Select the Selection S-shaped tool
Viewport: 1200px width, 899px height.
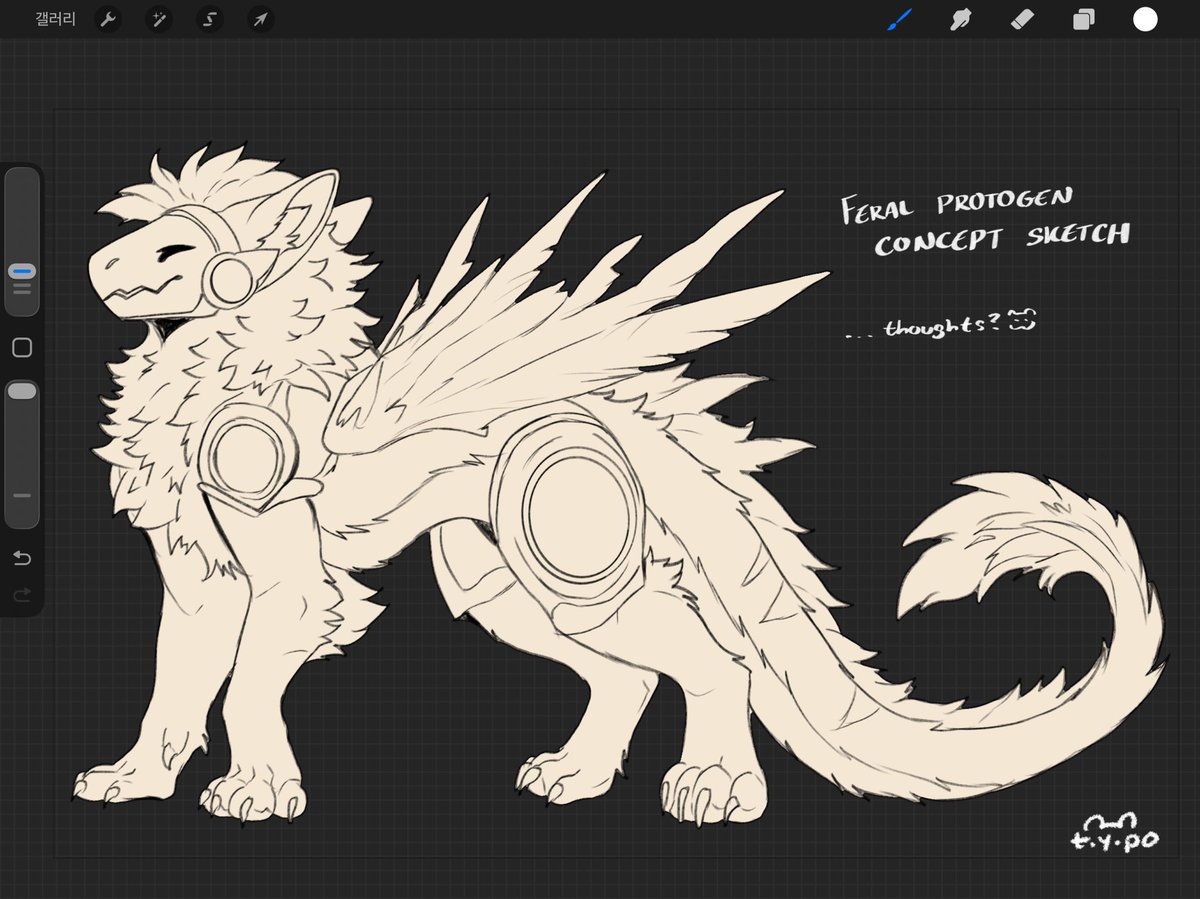209,19
